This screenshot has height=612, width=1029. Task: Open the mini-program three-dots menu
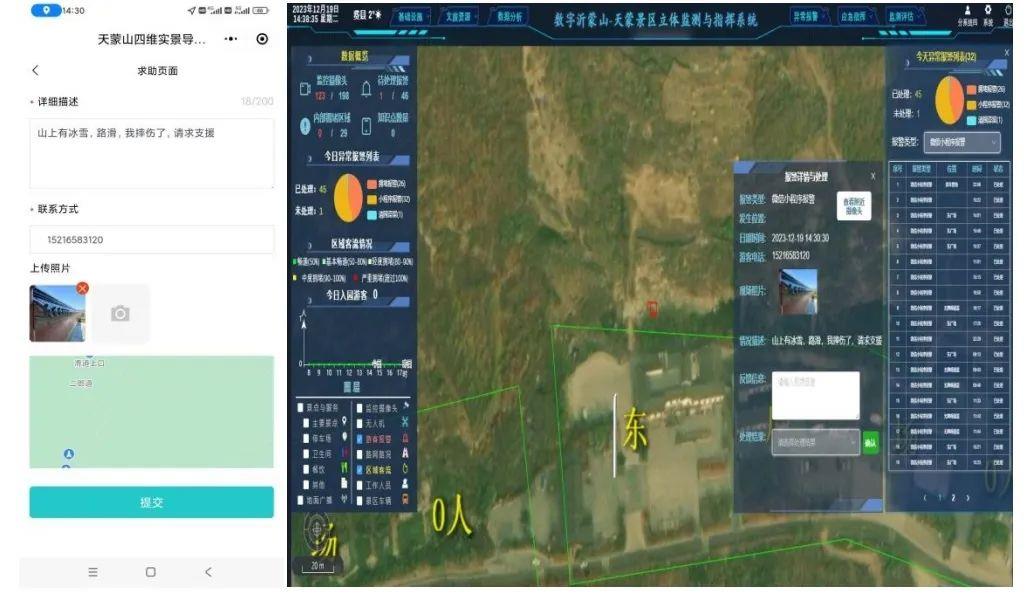pyautogui.click(x=230, y=39)
